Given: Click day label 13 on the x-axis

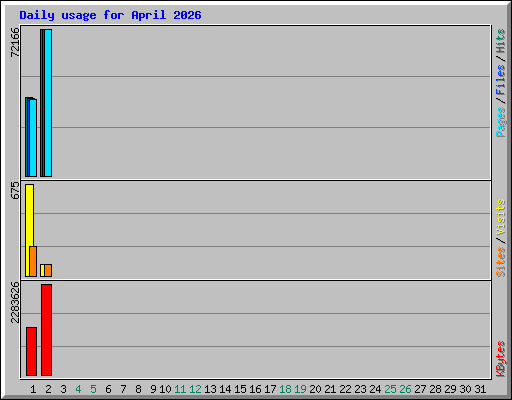Looking at the screenshot, I should (210, 389).
